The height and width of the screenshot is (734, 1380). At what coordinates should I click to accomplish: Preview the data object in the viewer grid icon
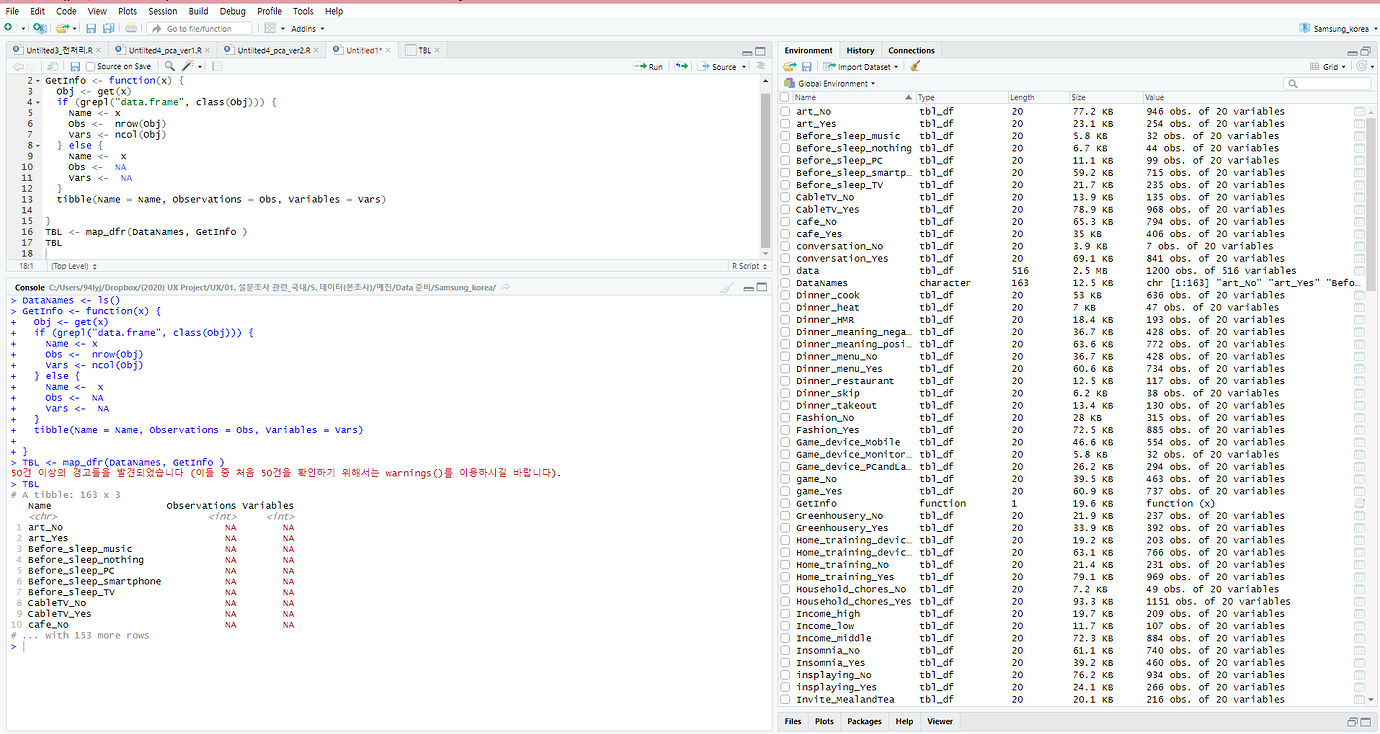[x=1359, y=270]
